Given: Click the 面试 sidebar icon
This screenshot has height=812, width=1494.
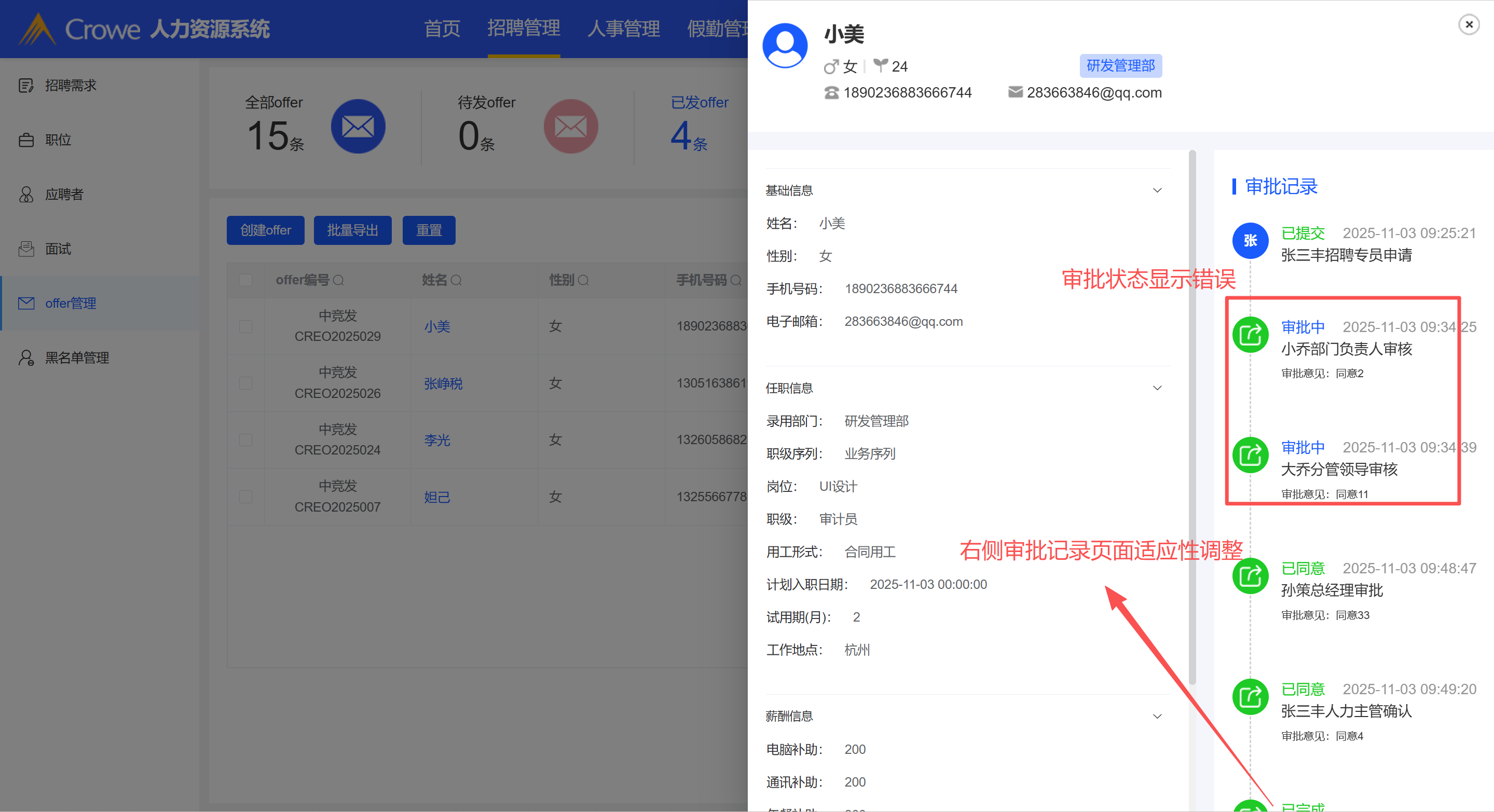Looking at the screenshot, I should pos(26,249).
